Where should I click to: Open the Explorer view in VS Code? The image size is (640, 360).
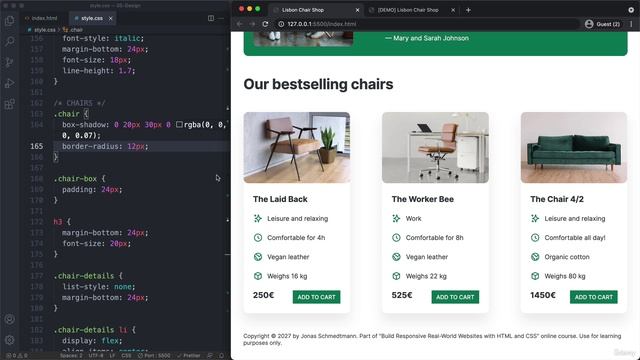(x=9, y=20)
